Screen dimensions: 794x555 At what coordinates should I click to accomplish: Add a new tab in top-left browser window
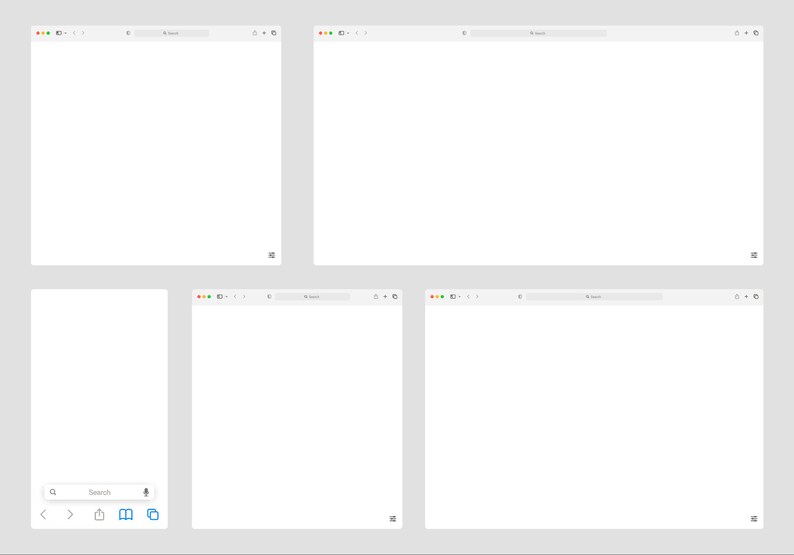[264, 33]
